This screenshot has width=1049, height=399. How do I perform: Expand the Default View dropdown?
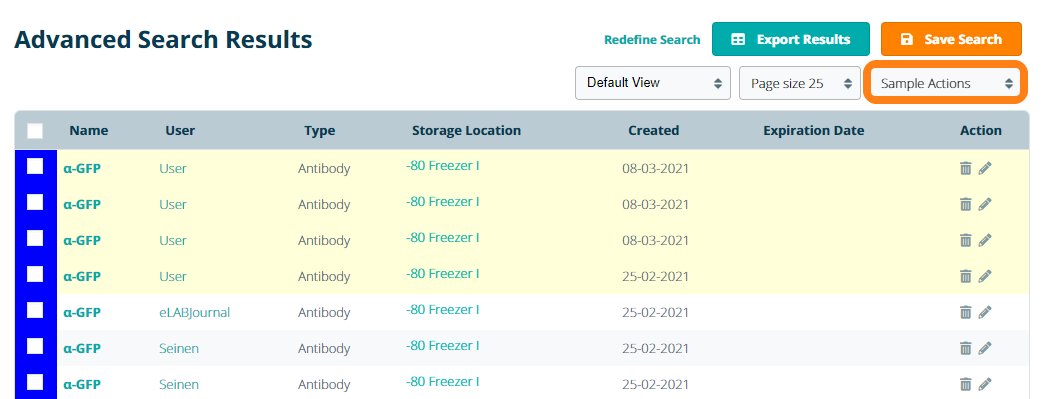pyautogui.click(x=652, y=83)
